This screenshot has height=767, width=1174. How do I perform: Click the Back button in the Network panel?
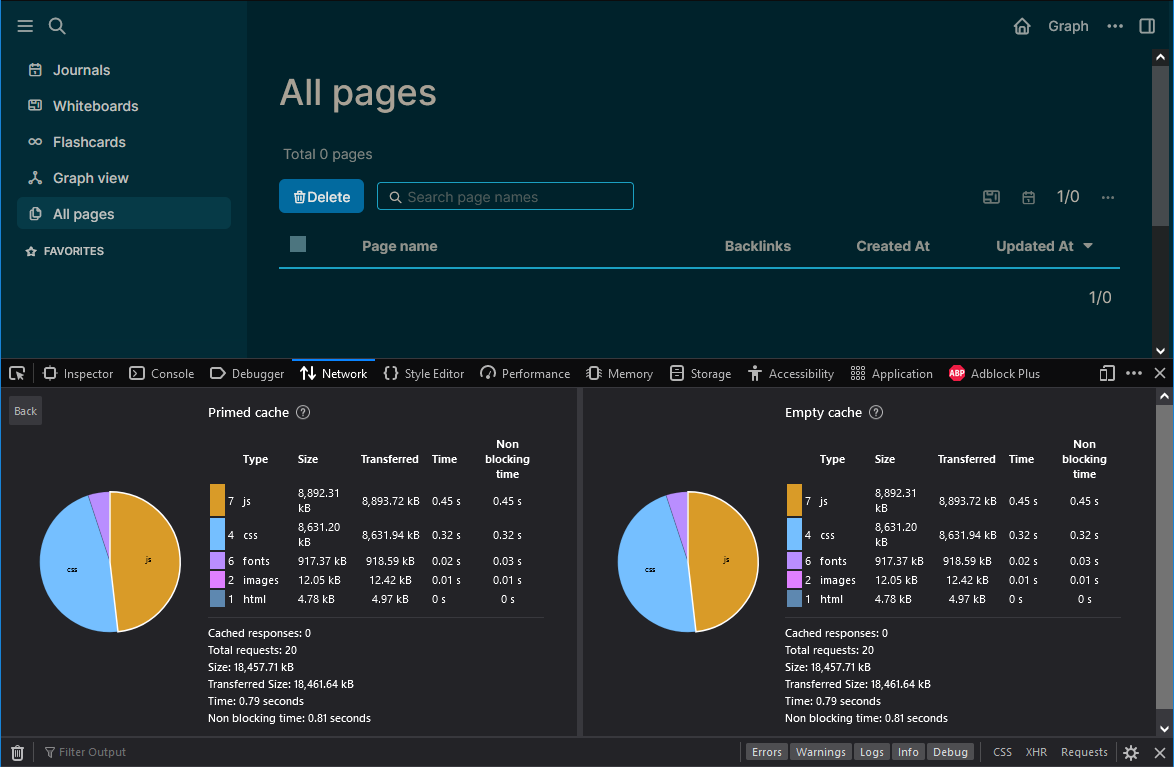tap(25, 410)
